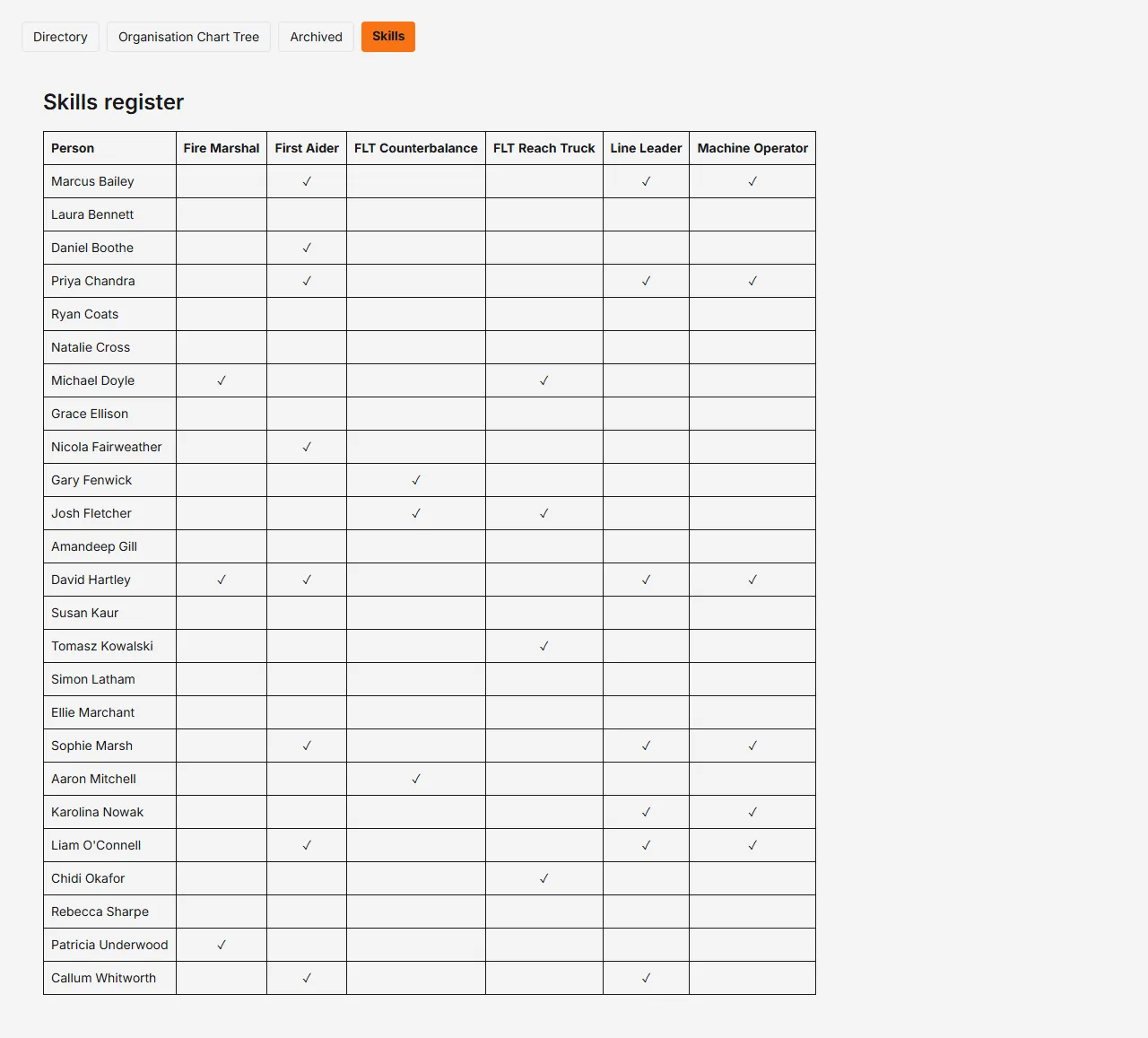Click the Machine Operator column header

(x=752, y=148)
